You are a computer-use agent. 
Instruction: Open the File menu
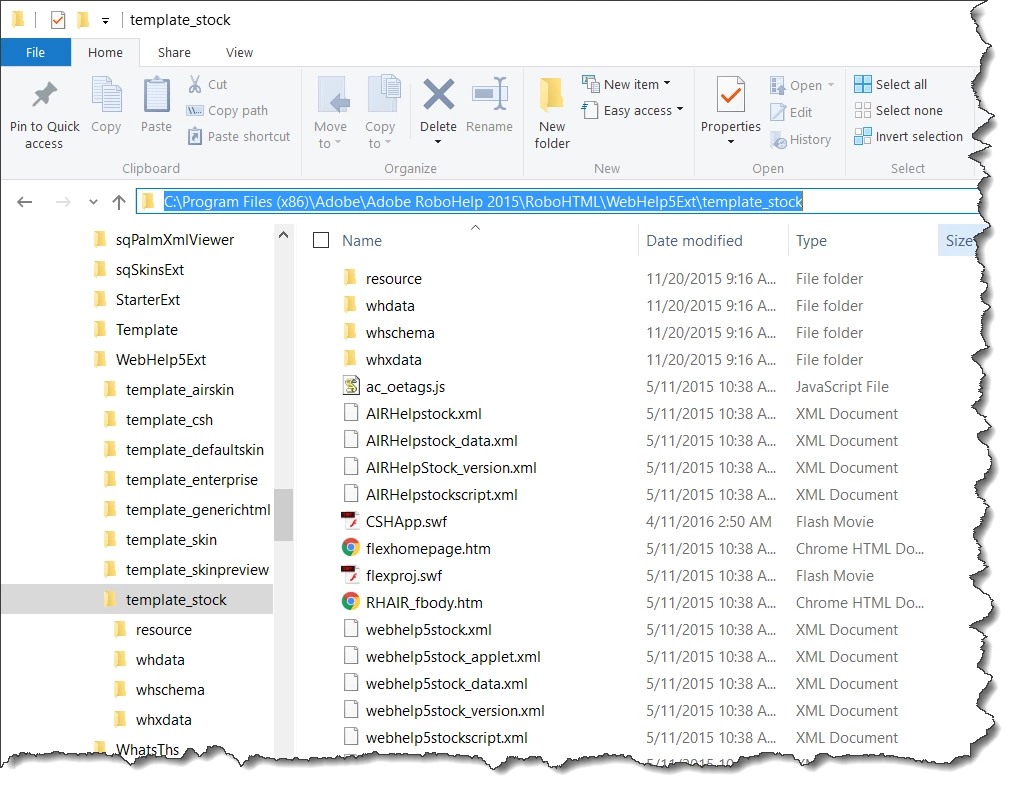(x=36, y=52)
